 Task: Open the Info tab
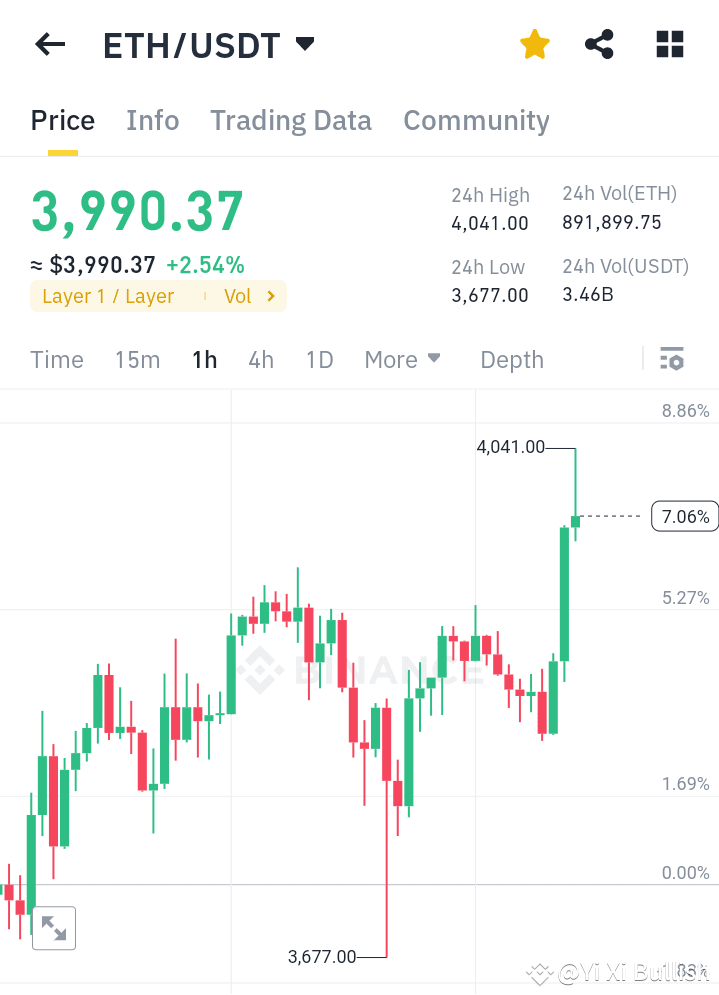(152, 120)
